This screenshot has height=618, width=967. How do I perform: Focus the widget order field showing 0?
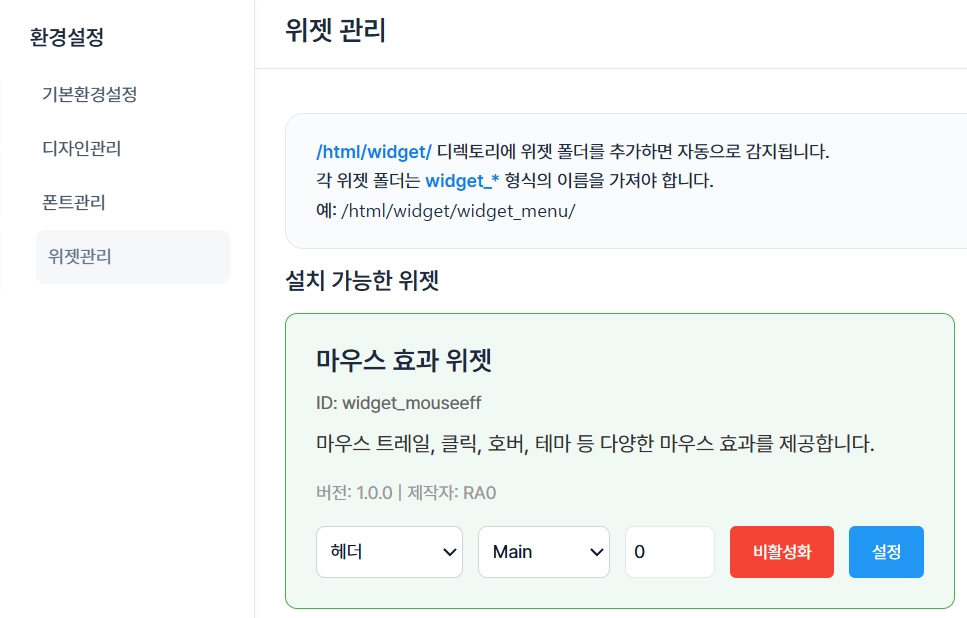point(669,552)
